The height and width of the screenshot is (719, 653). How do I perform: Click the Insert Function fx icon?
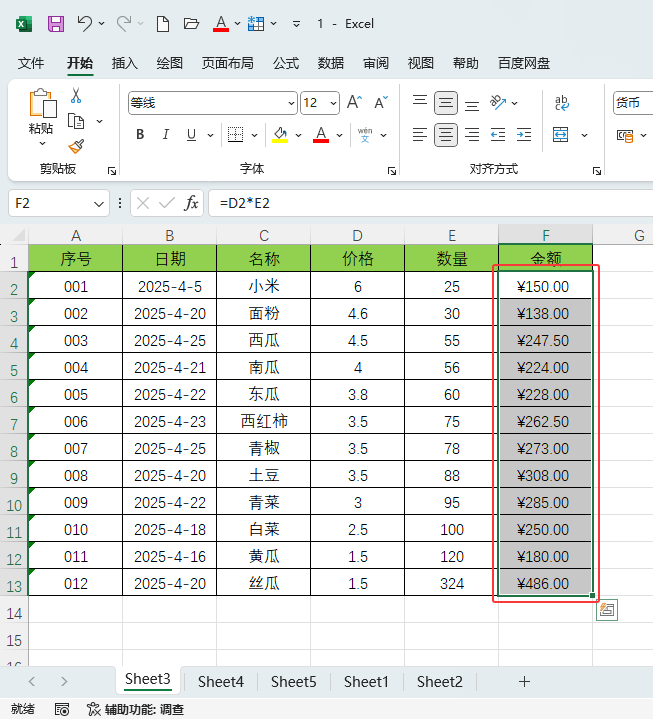pos(191,203)
